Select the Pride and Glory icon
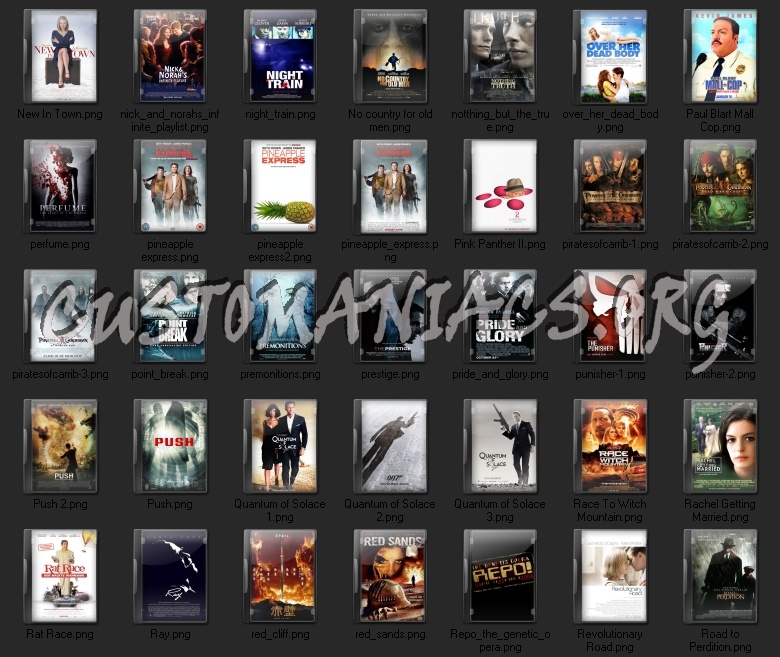Viewport: 780px width, 657px height. (500, 316)
